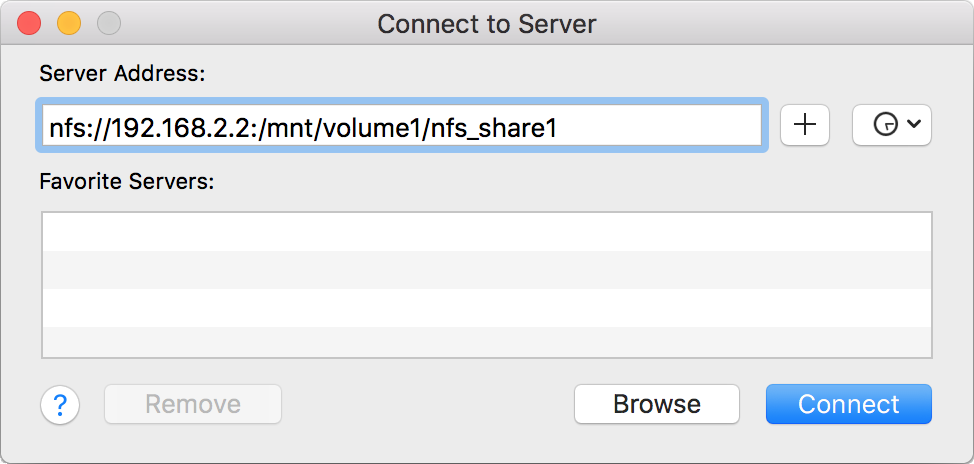Focus the Server Address input field
The image size is (974, 464).
click(400, 126)
